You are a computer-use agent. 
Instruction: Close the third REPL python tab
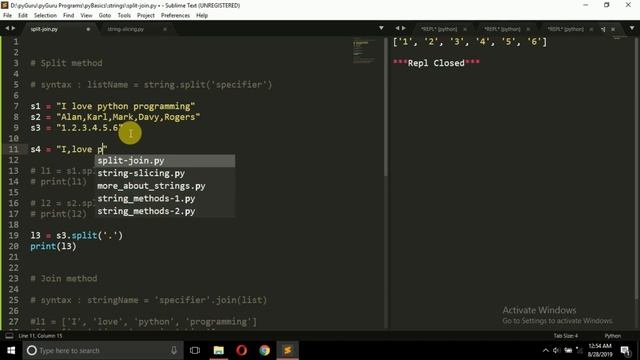tap(591, 29)
